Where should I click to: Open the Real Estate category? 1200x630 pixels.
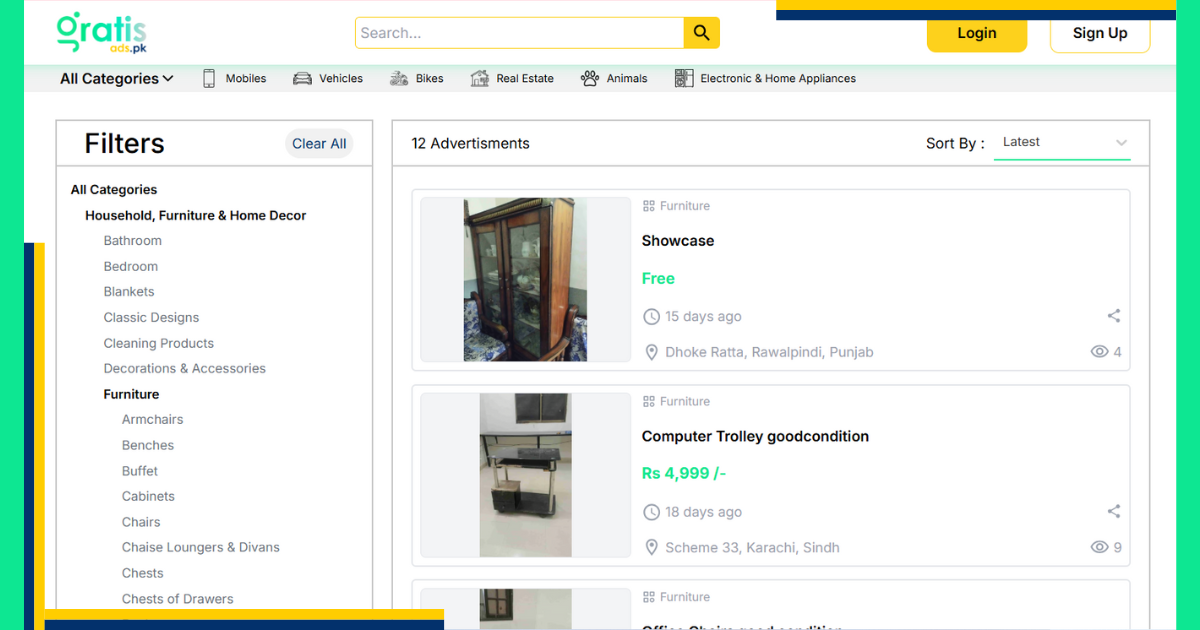pyautogui.click(x=525, y=78)
